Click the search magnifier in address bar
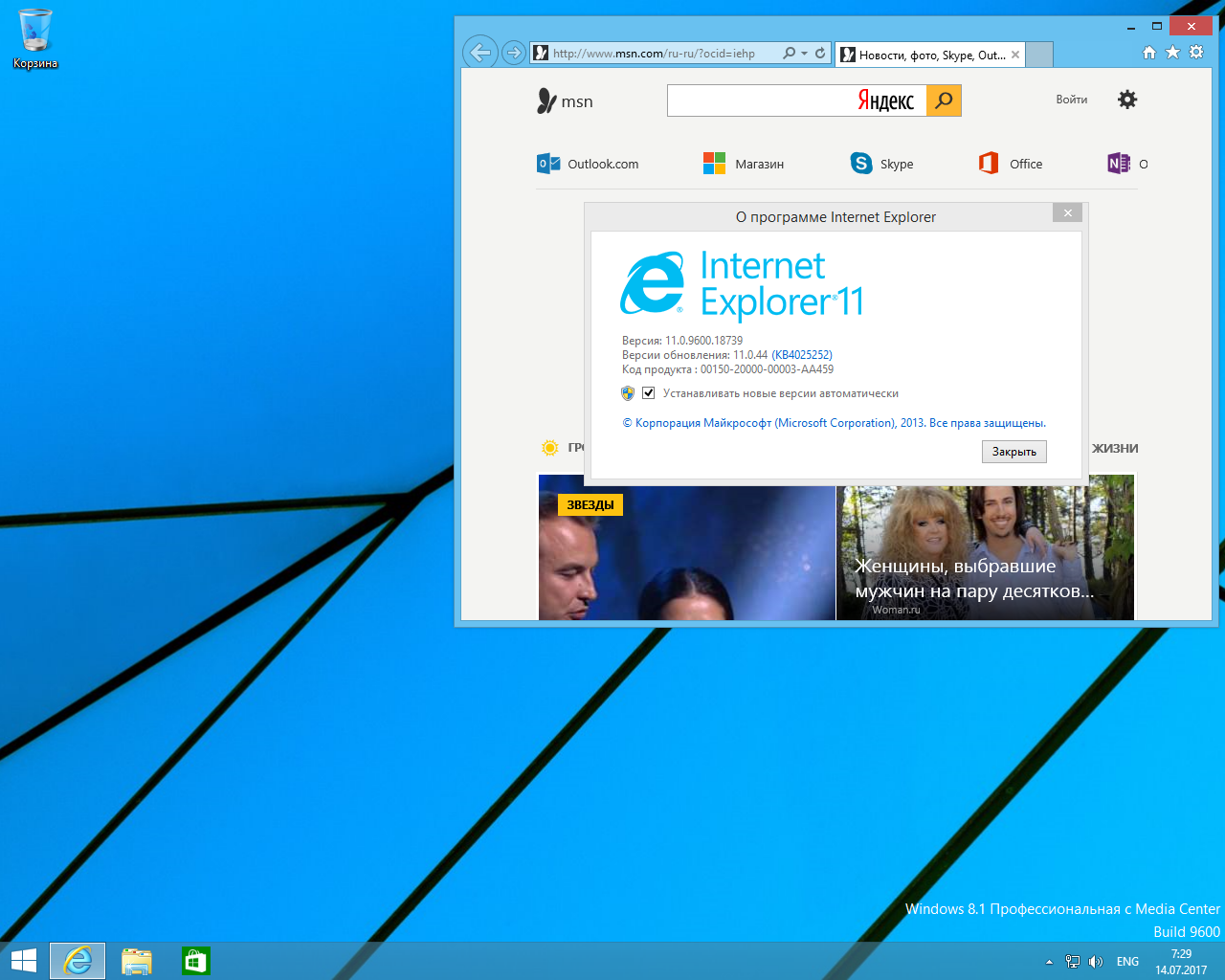Viewport: 1225px width, 980px height. [x=789, y=54]
